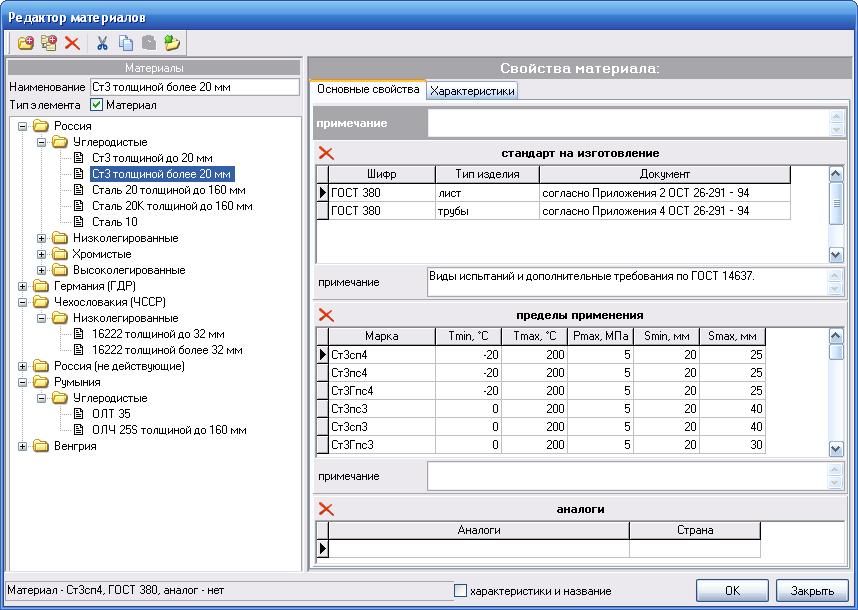Expand the 'Германия (ГДР)' tree node
This screenshot has height=610, width=858.
pos(22,286)
